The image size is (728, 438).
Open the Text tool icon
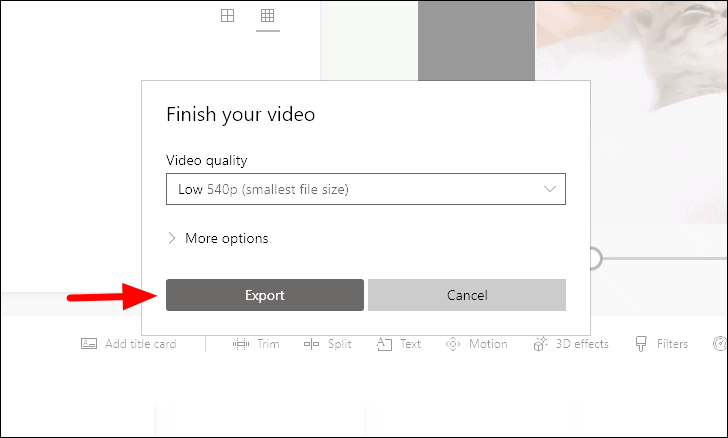tap(384, 344)
